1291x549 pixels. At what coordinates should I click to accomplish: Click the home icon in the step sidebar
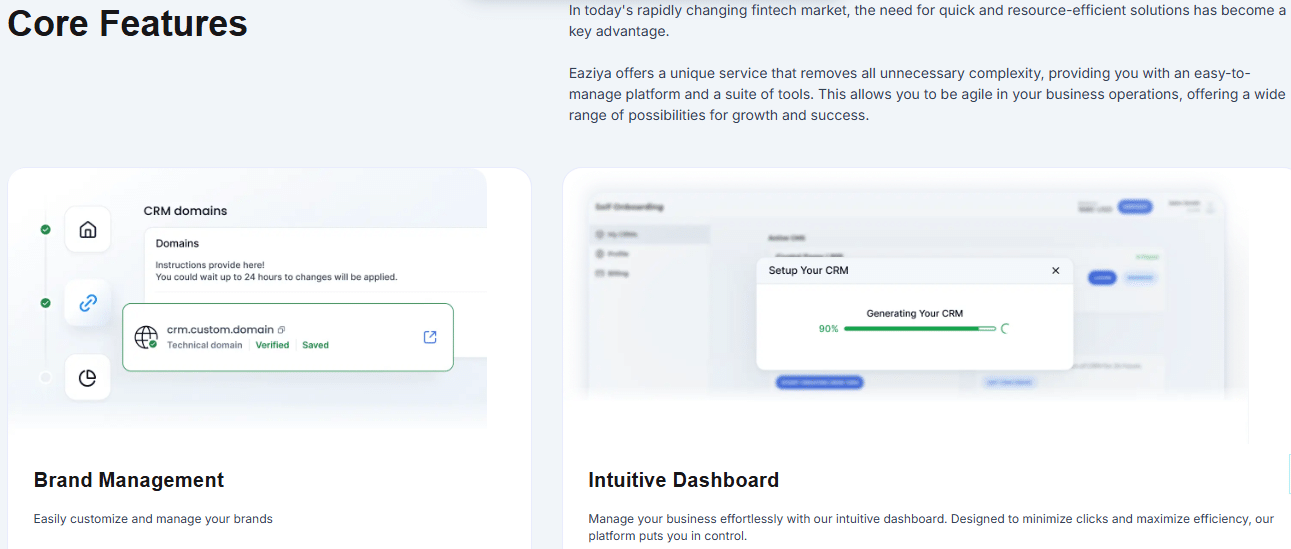88,230
